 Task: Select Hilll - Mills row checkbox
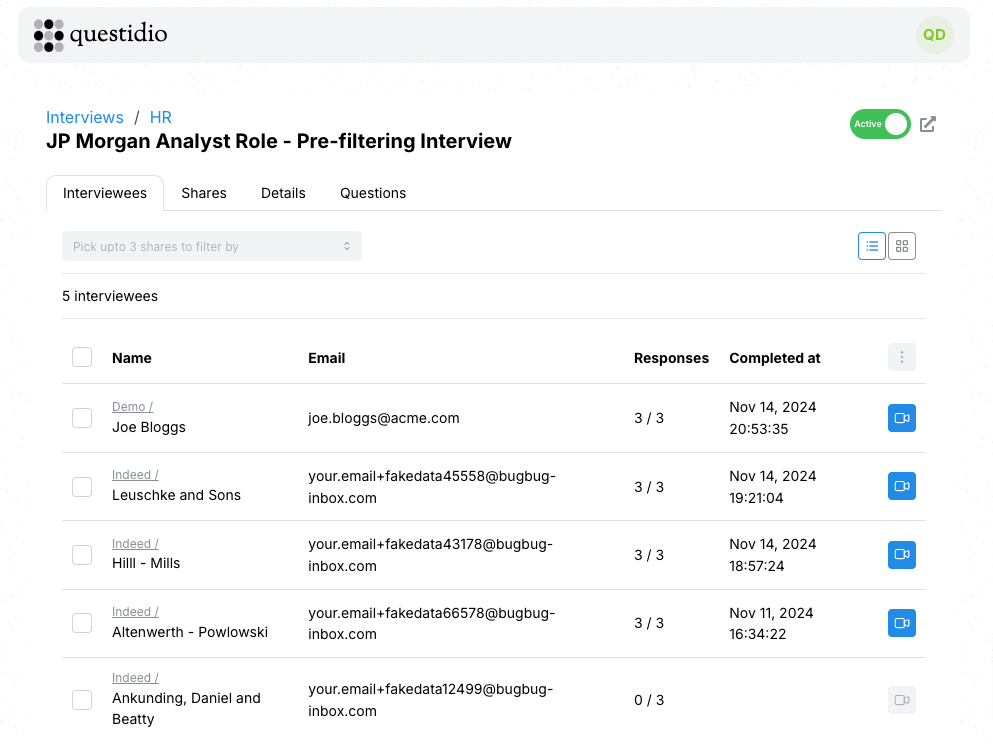tap(82, 555)
